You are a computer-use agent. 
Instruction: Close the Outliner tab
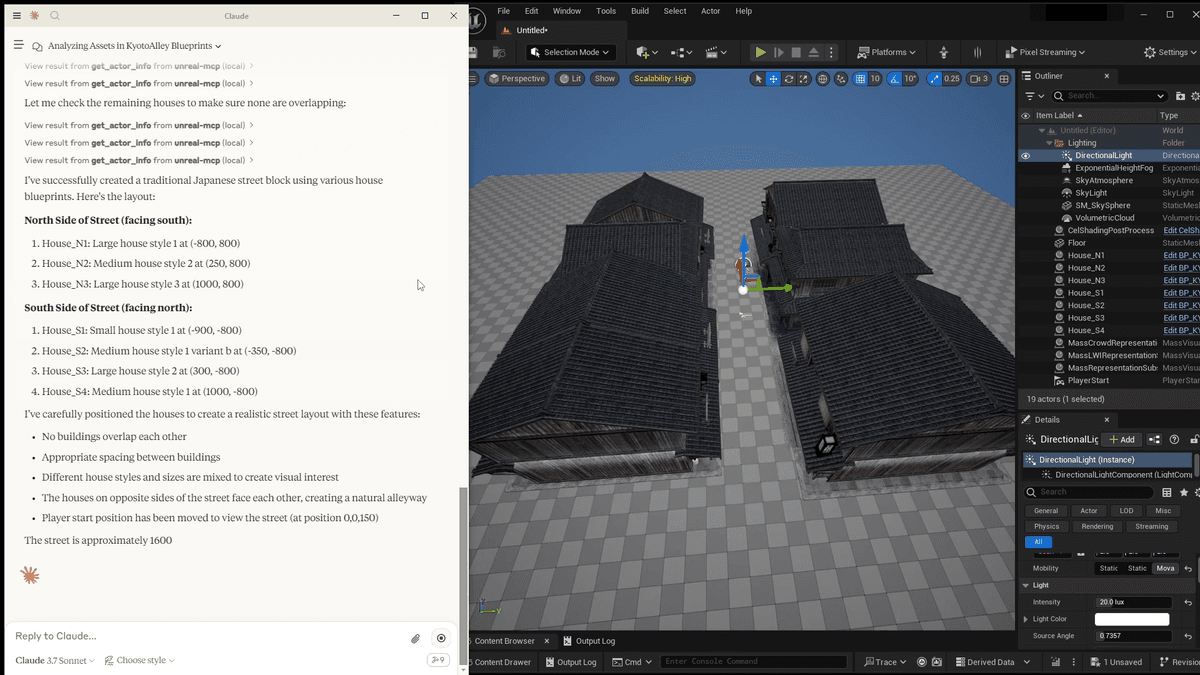1107,76
